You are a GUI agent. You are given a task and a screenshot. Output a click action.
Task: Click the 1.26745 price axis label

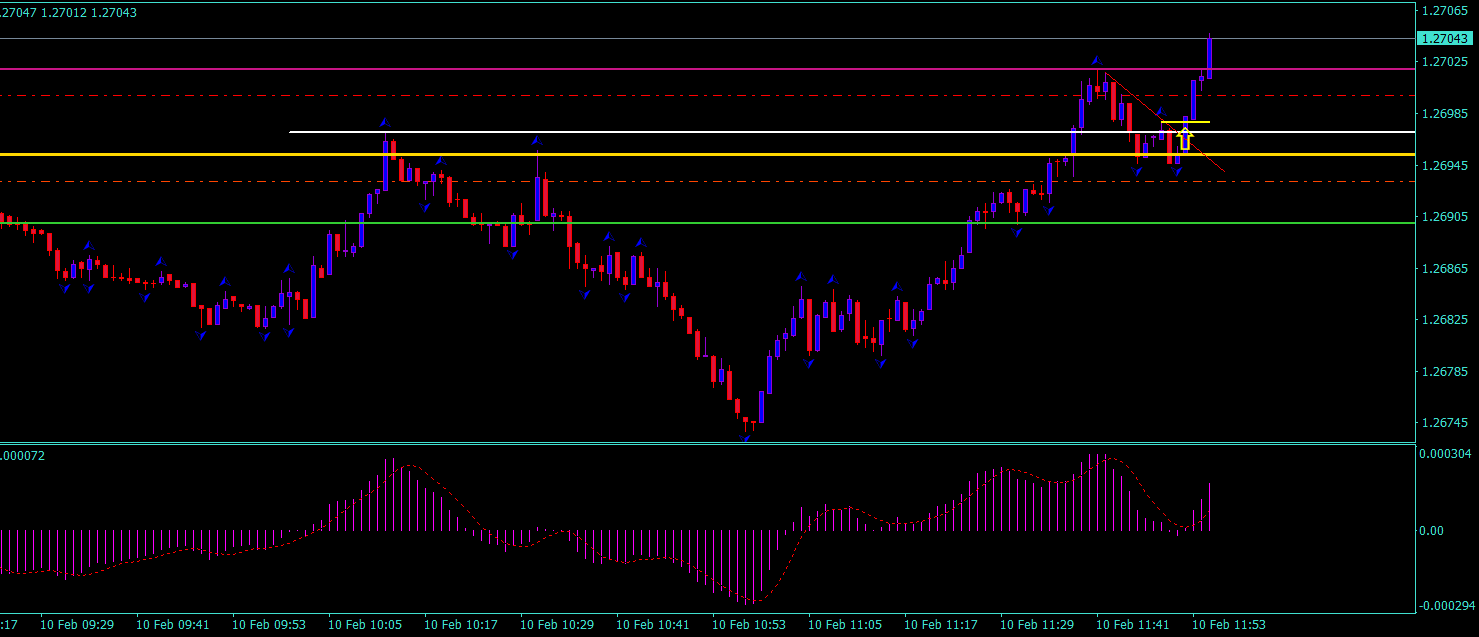coord(1443,424)
